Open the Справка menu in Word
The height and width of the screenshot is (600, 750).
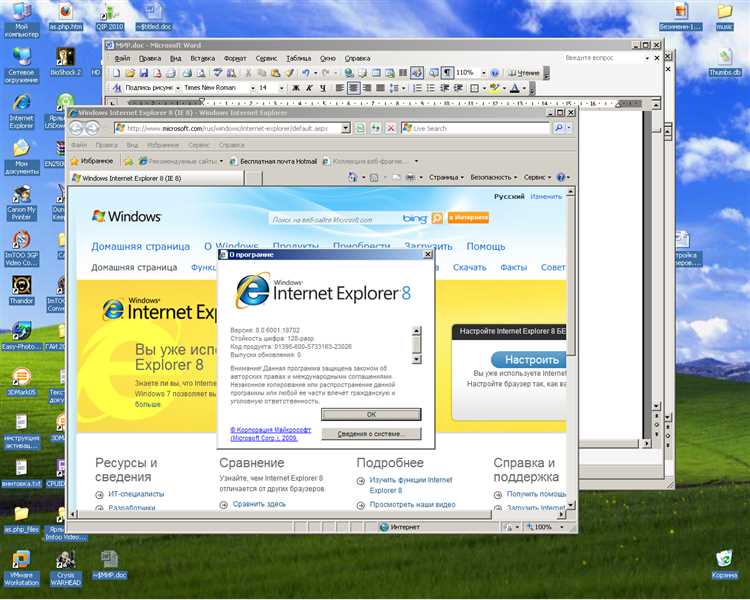tap(357, 58)
